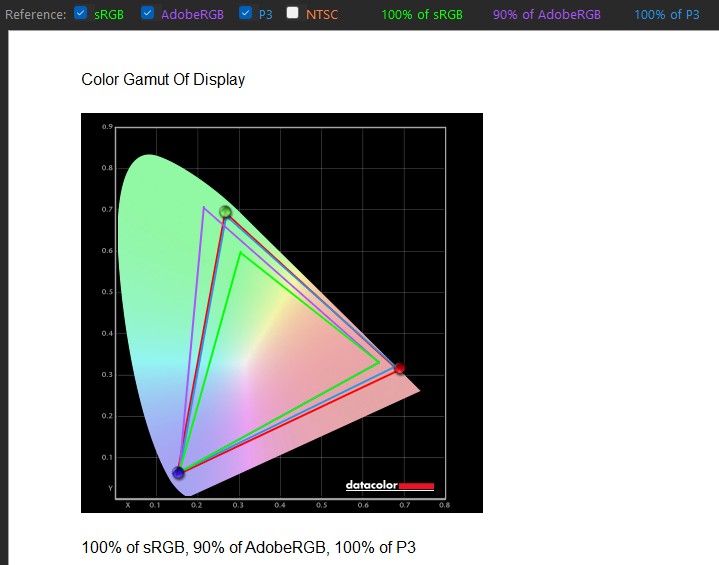This screenshot has width=719, height=565.
Task: Click the sRGB green label text
Action: (x=109, y=15)
